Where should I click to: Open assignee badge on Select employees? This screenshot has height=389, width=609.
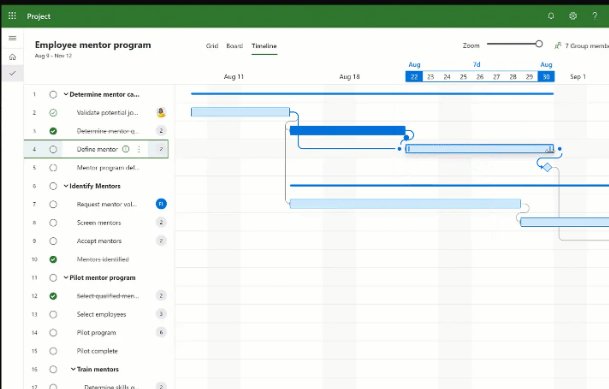click(x=161, y=314)
